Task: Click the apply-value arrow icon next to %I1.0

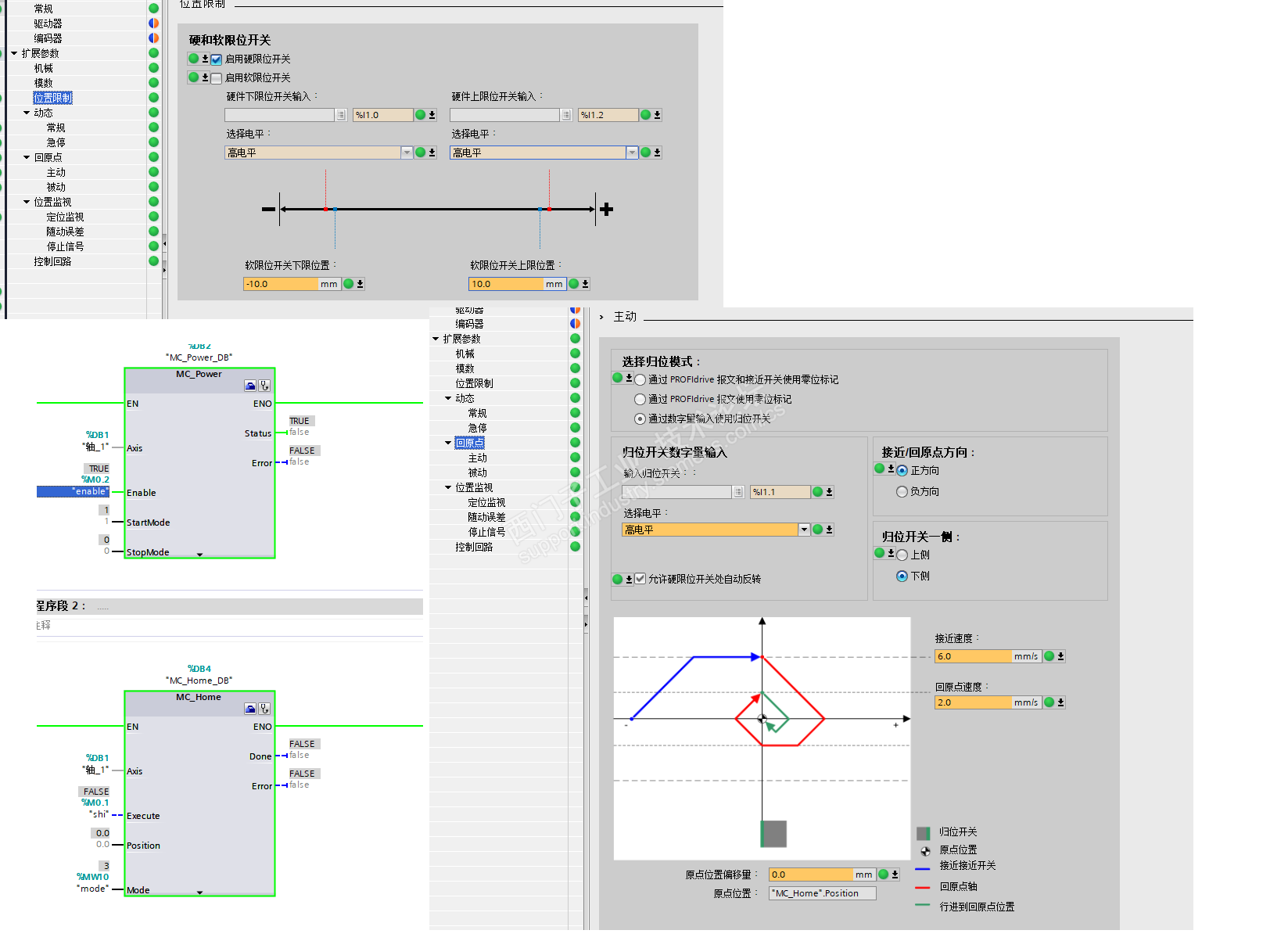Action: point(432,115)
